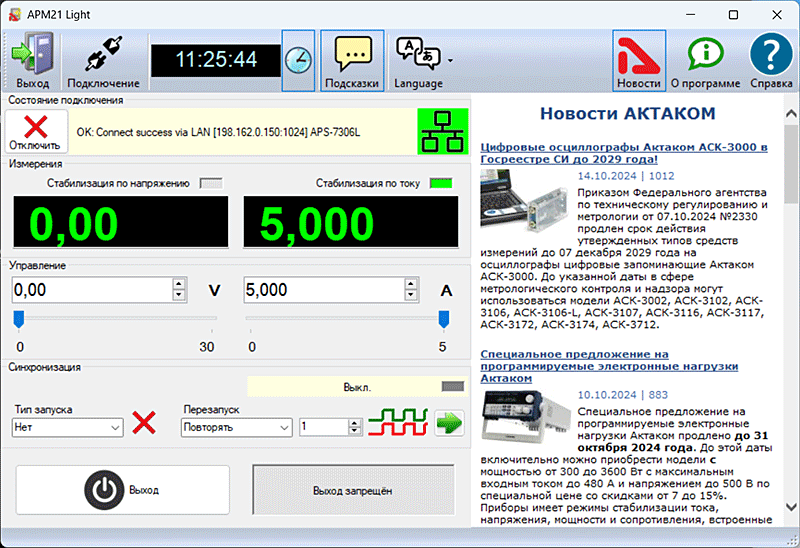Click the oscilloscope laptop news thumbnail
Image resolution: width=800 pixels, height=548 pixels.
(x=525, y=200)
